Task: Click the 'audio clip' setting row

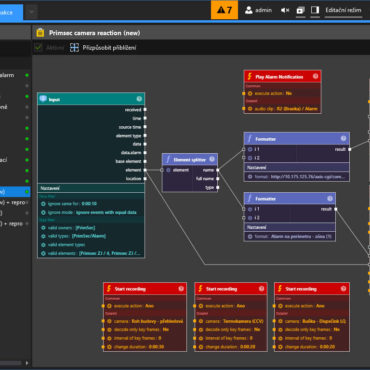Action: (283, 109)
